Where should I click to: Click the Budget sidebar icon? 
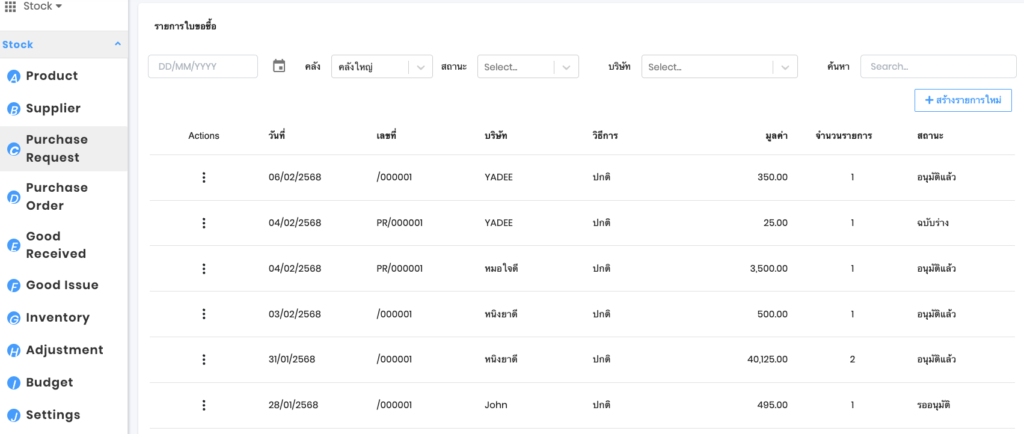coord(14,383)
